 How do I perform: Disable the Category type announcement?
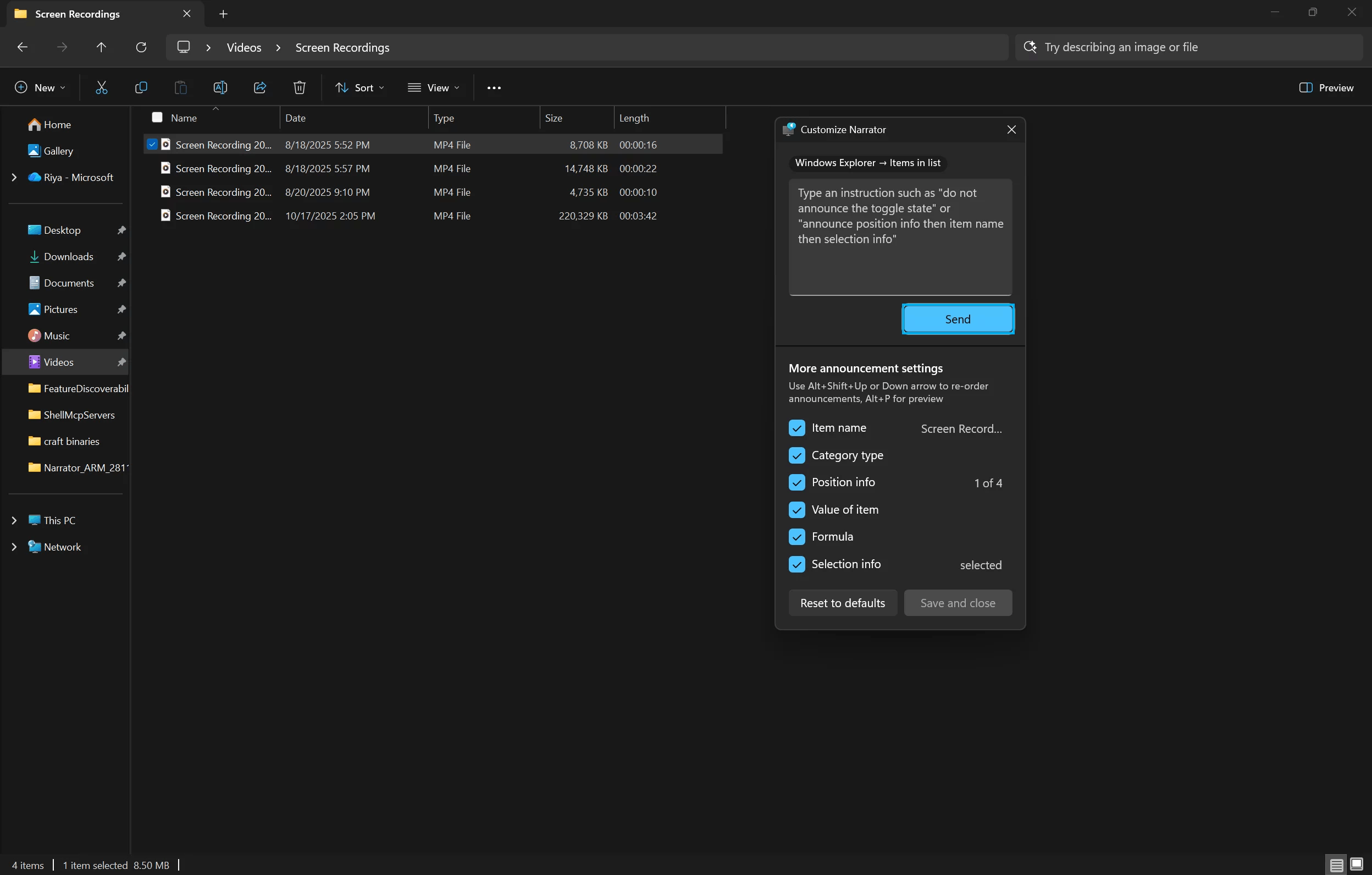click(x=797, y=455)
